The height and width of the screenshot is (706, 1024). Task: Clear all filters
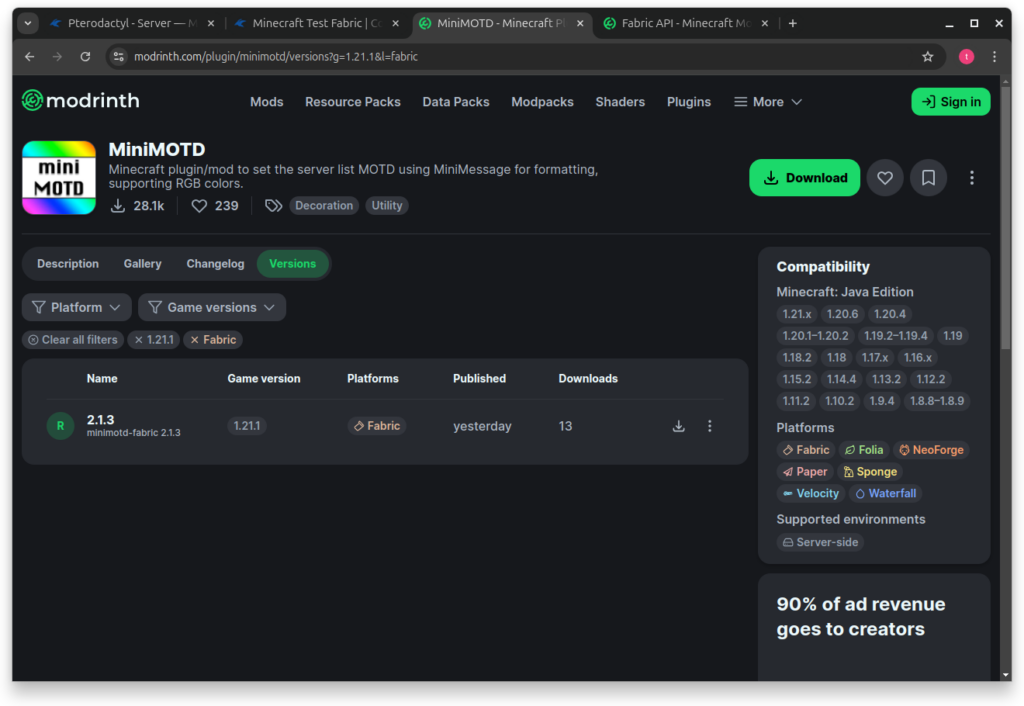72,340
